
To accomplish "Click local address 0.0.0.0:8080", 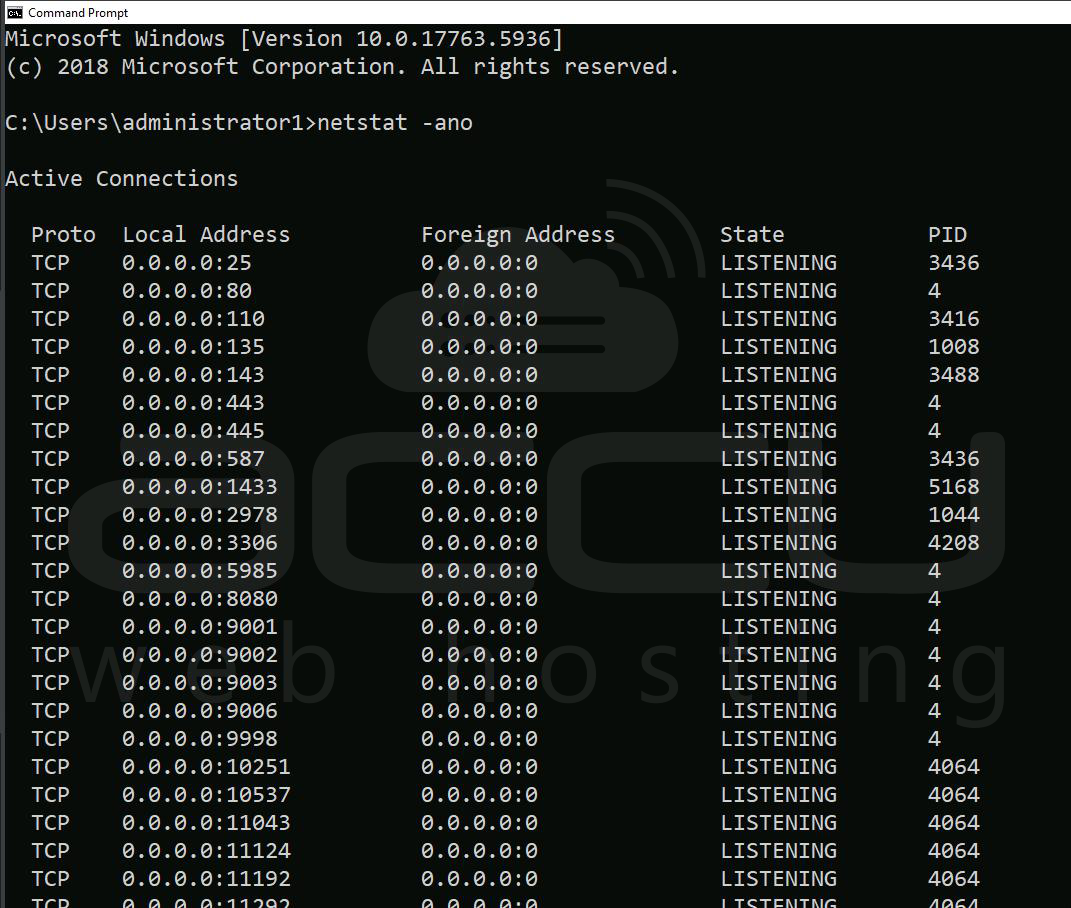I will [200, 599].
